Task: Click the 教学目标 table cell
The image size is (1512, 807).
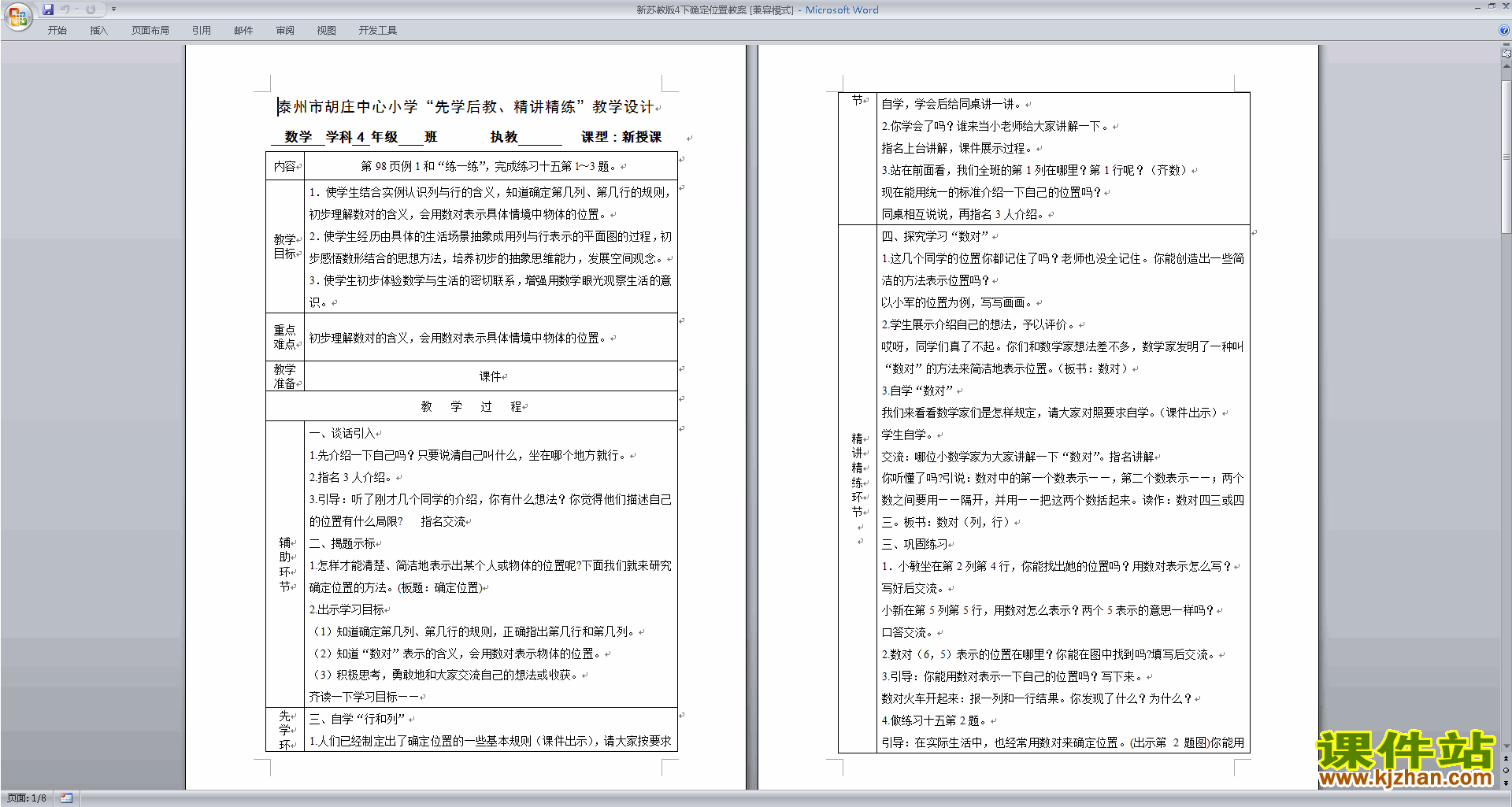Action: (x=285, y=246)
